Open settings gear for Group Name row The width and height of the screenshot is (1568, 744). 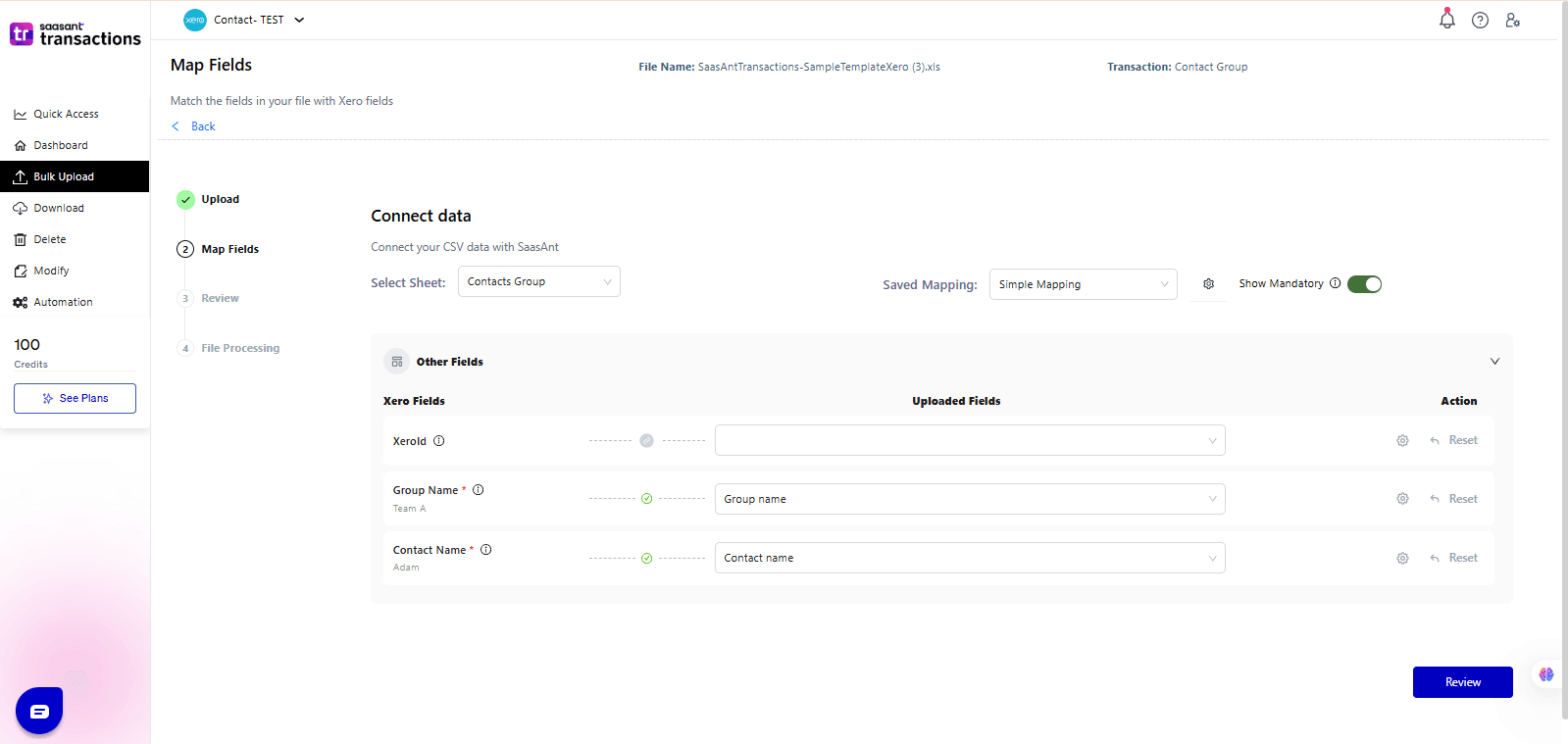click(1402, 499)
